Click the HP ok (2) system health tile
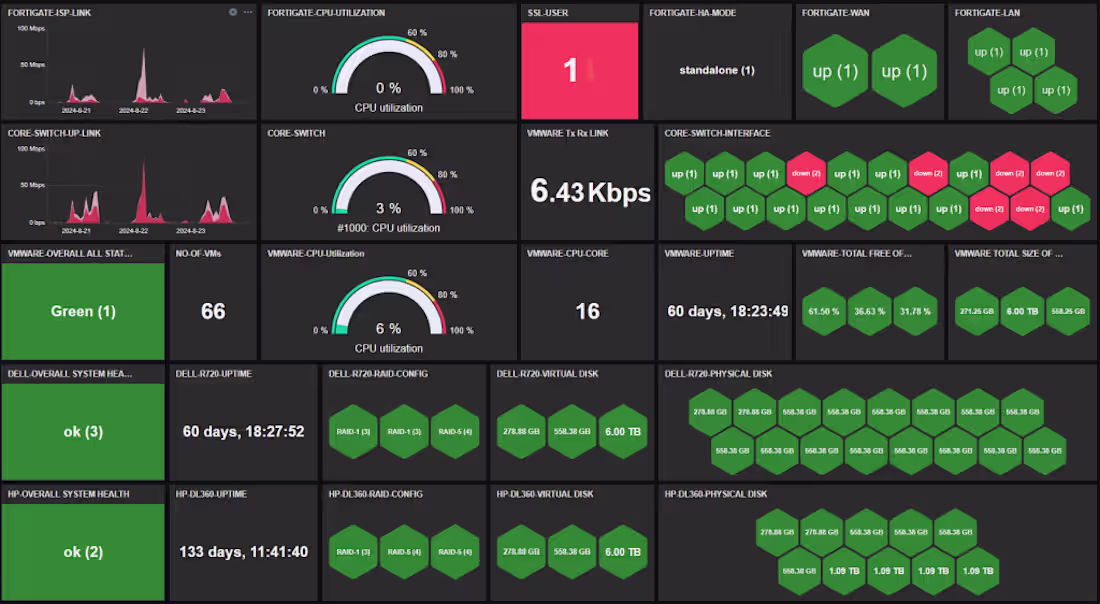 pos(83,552)
